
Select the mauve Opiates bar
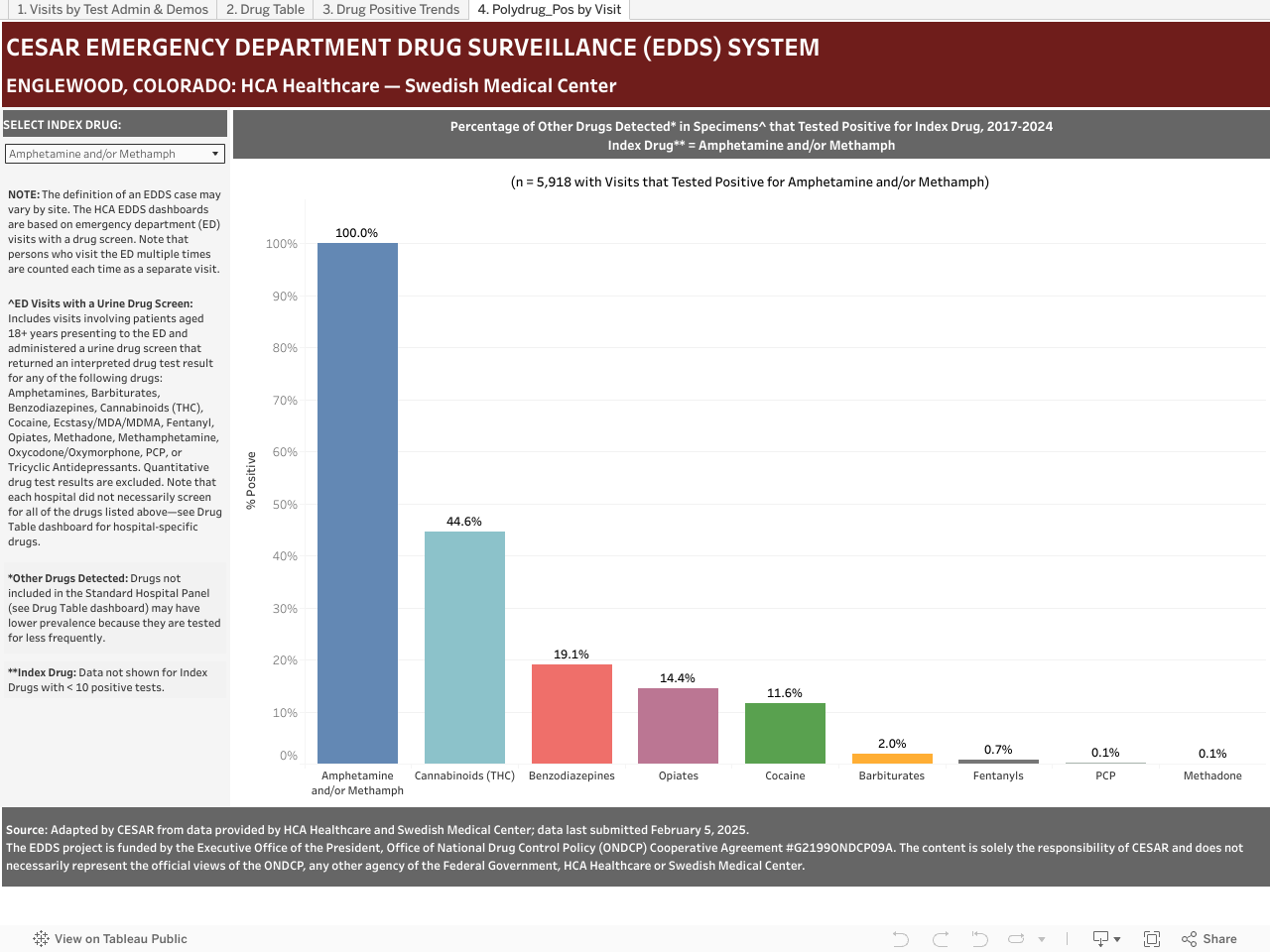[678, 726]
